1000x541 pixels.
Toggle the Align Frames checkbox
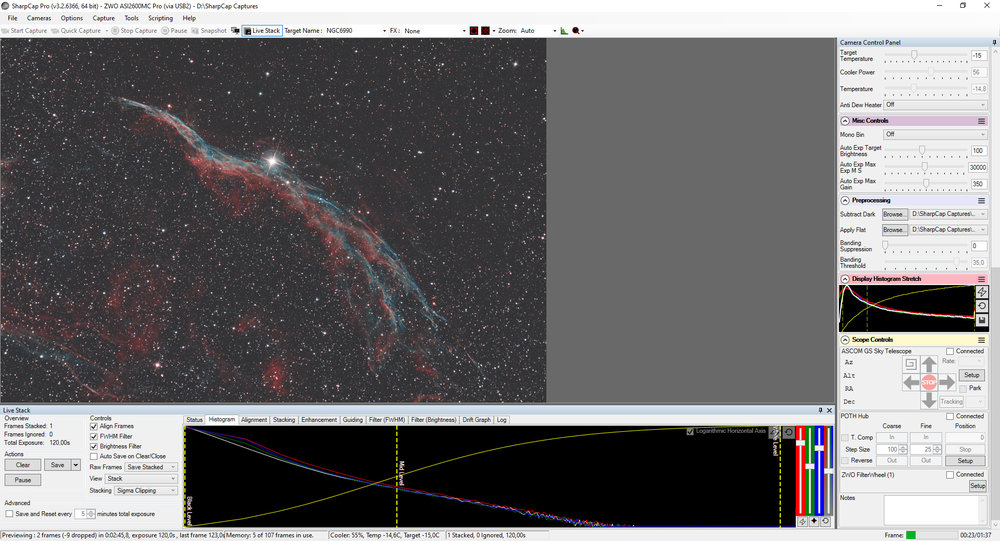pyautogui.click(x=94, y=426)
